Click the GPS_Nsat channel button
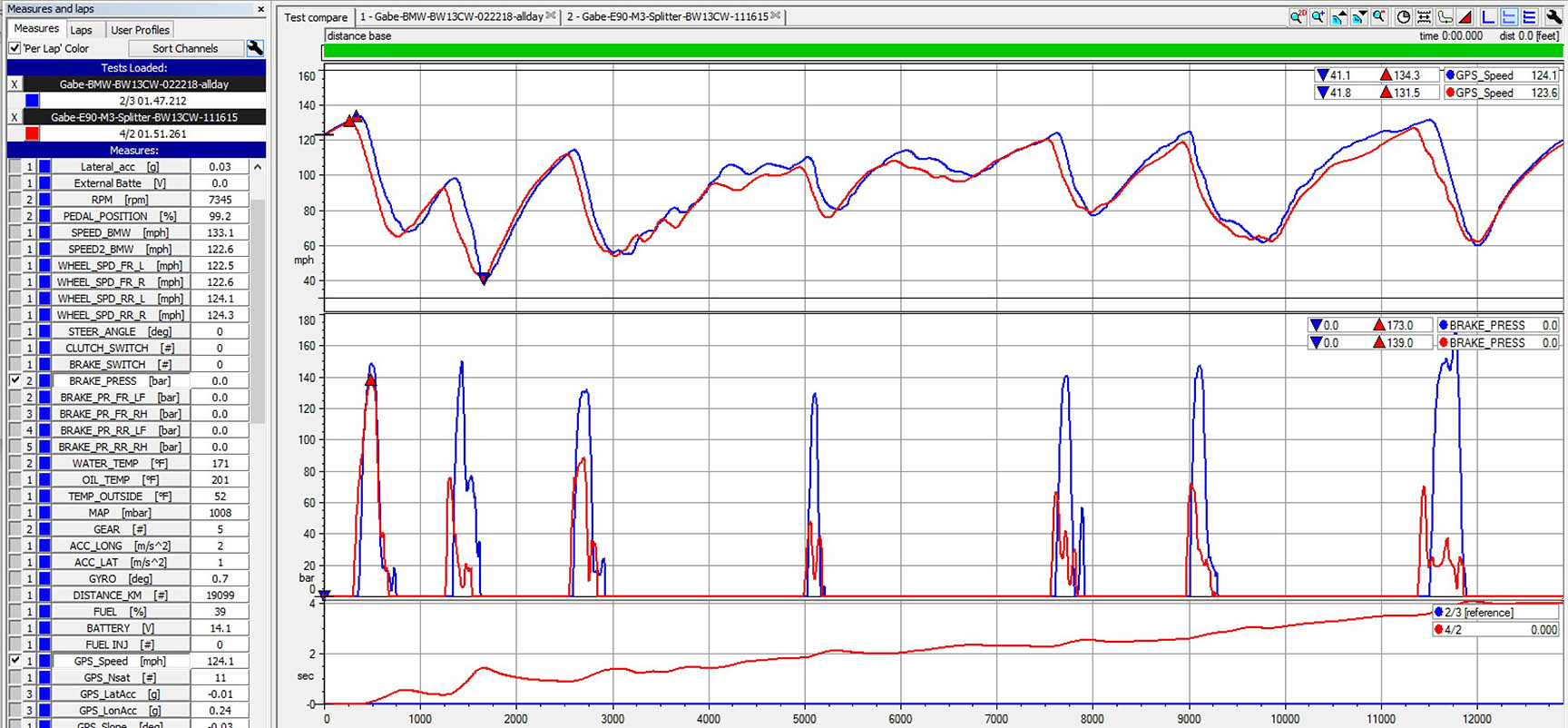This screenshot has width=1568, height=728. (x=121, y=678)
